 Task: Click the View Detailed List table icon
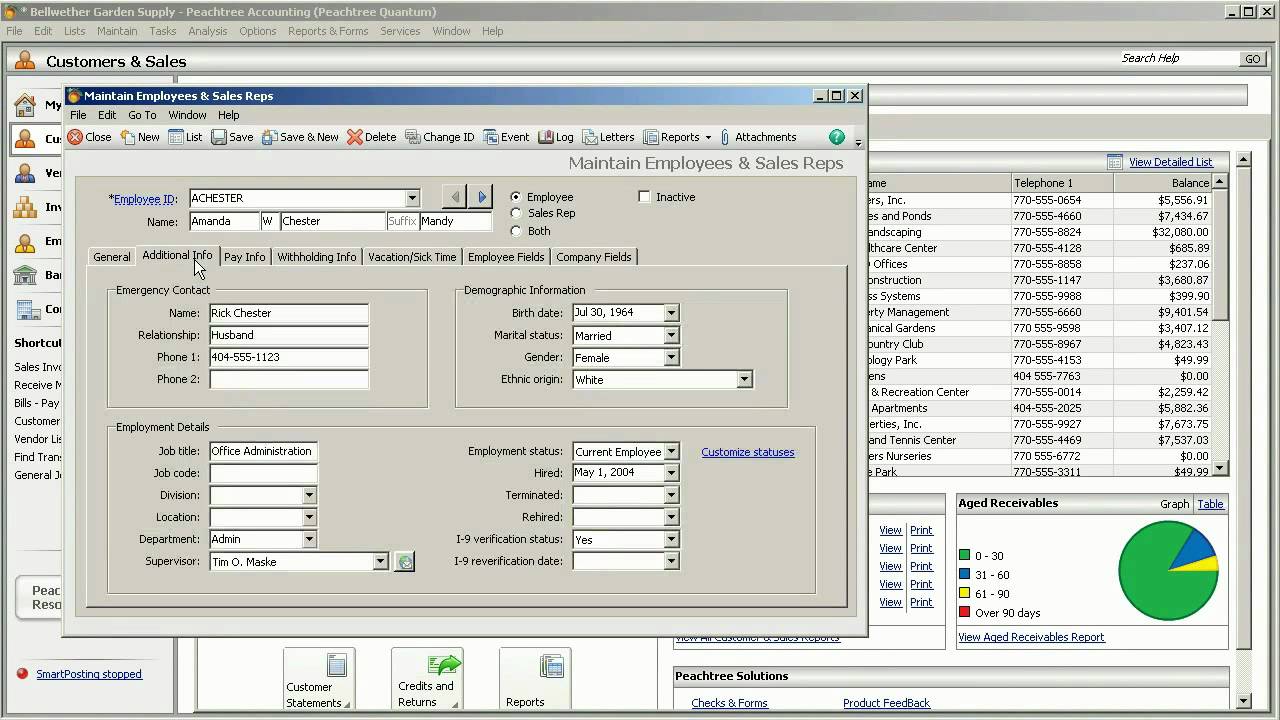(x=1115, y=162)
